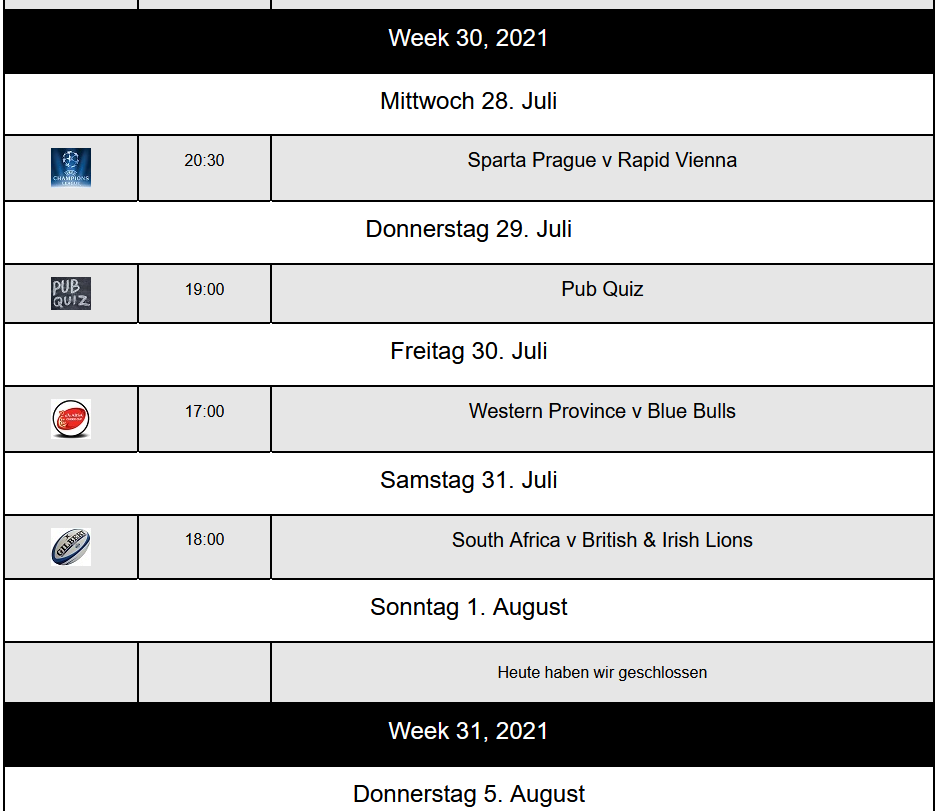Open Sparta Prague v Rapid Vienna match

tap(602, 160)
